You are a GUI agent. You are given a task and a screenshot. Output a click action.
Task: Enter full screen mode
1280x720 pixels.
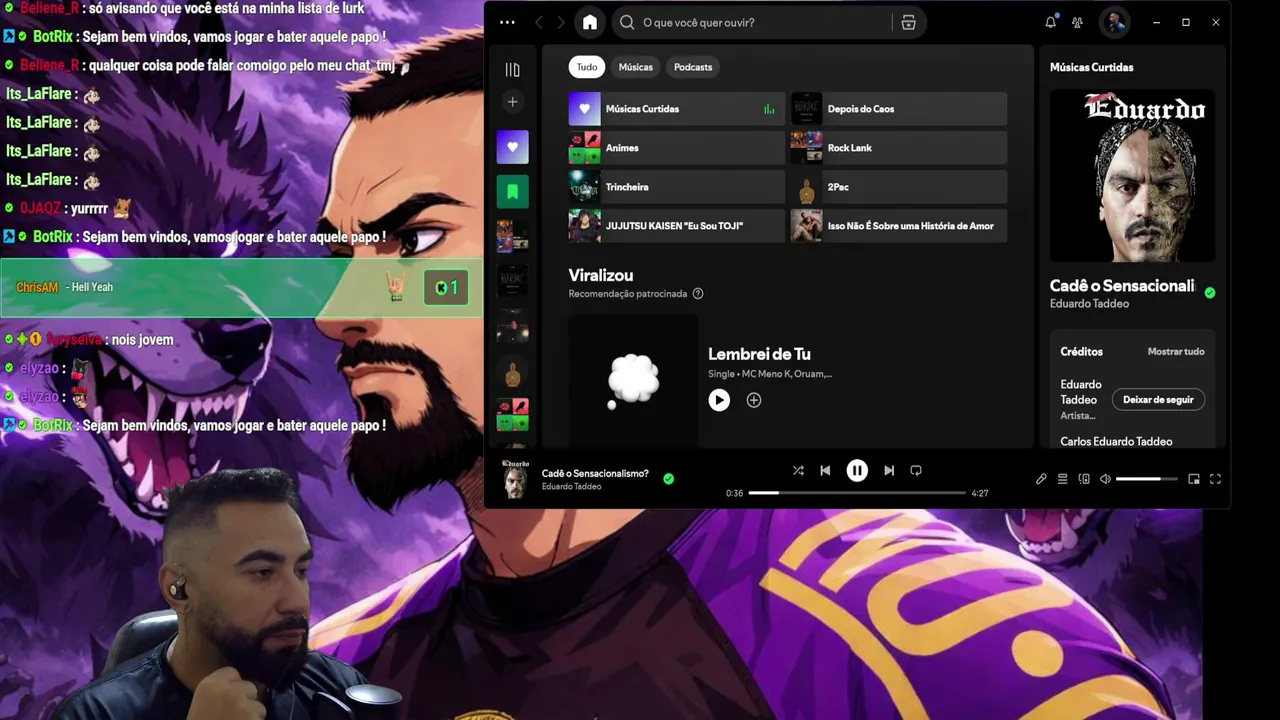click(x=1215, y=479)
